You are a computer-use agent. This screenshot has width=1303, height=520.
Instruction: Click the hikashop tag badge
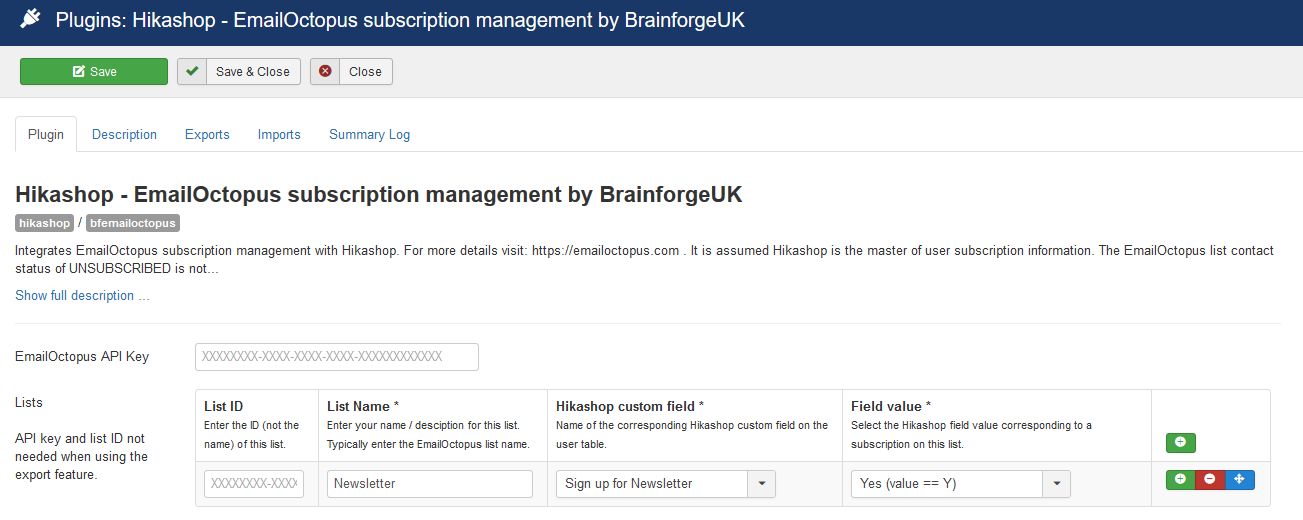[x=45, y=223]
